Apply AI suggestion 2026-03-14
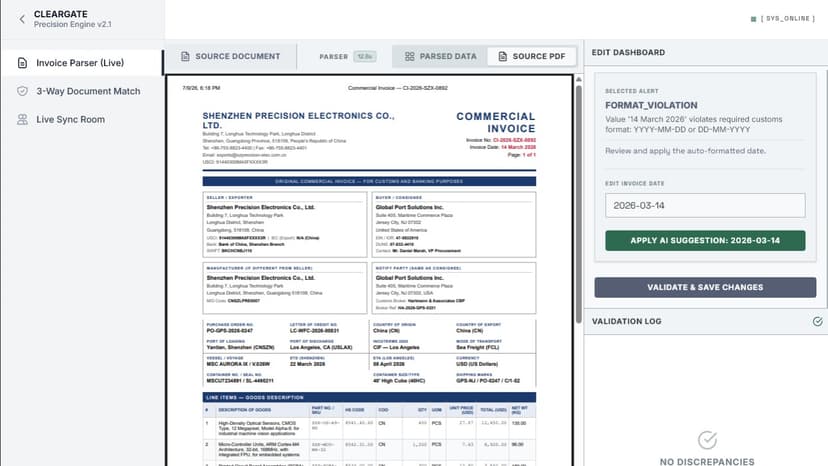Screen dimensions: 828x466 [x=705, y=240]
